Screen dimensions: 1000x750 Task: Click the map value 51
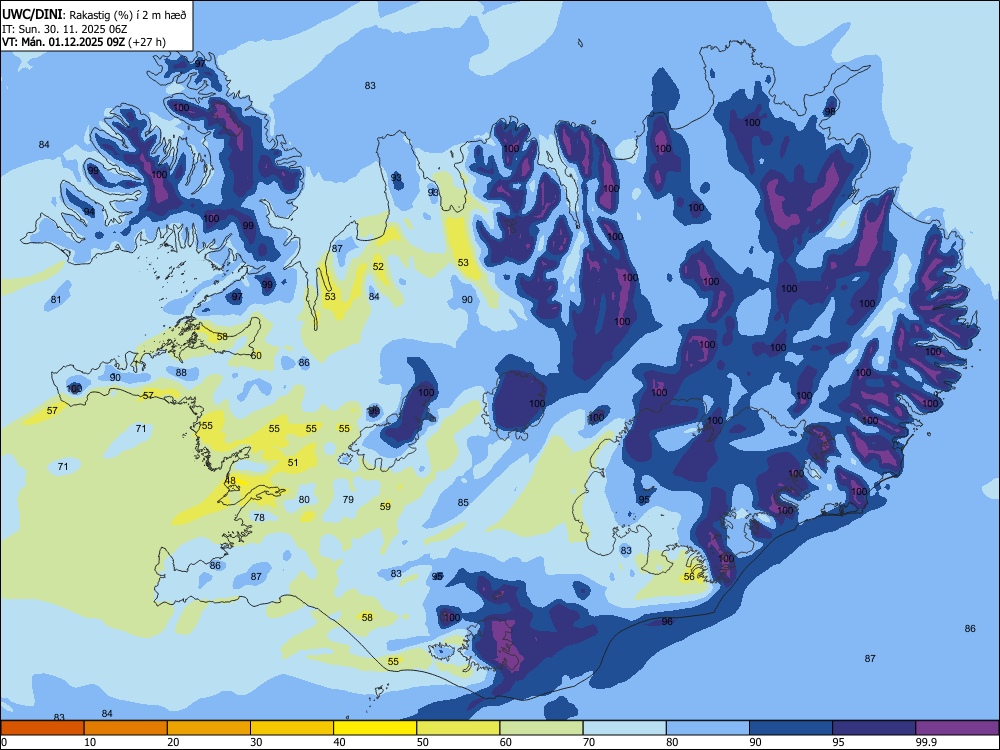293,462
